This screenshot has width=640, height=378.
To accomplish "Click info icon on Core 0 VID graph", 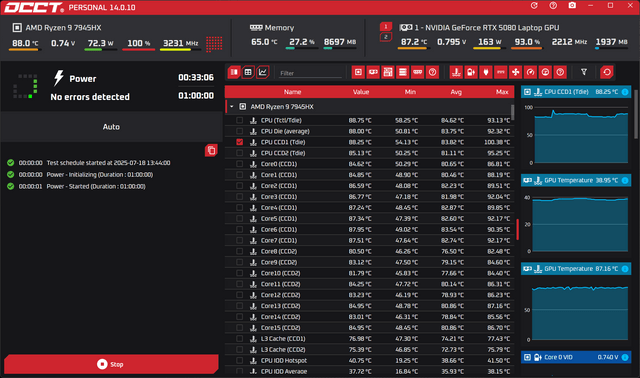I will tap(625, 357).
